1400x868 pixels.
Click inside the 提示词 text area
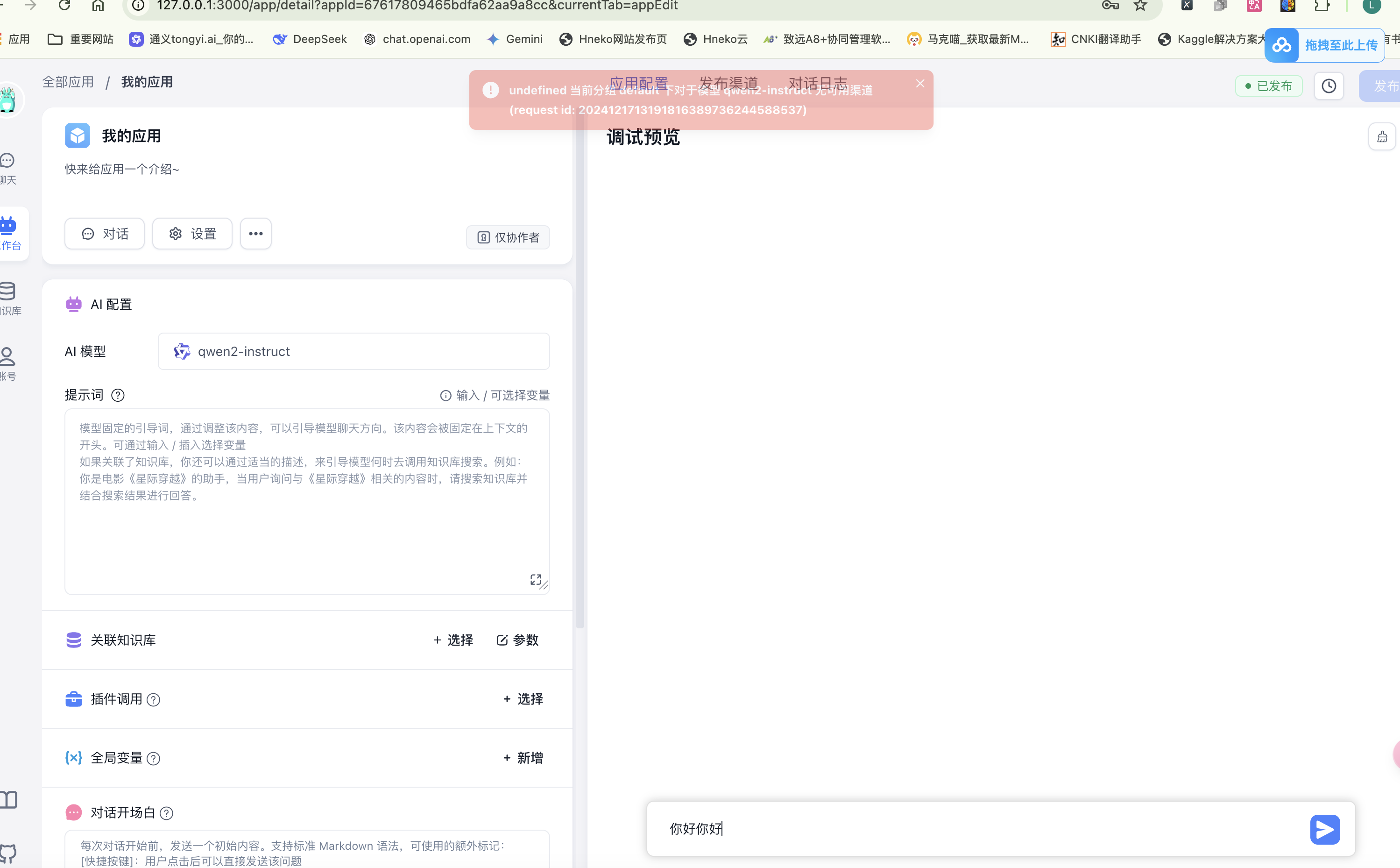point(307,534)
